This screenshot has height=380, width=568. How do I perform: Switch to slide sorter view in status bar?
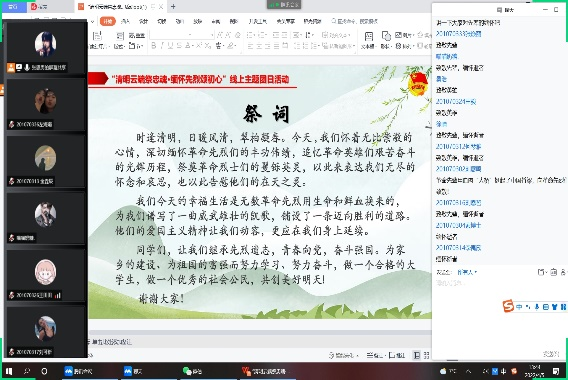tap(426, 355)
